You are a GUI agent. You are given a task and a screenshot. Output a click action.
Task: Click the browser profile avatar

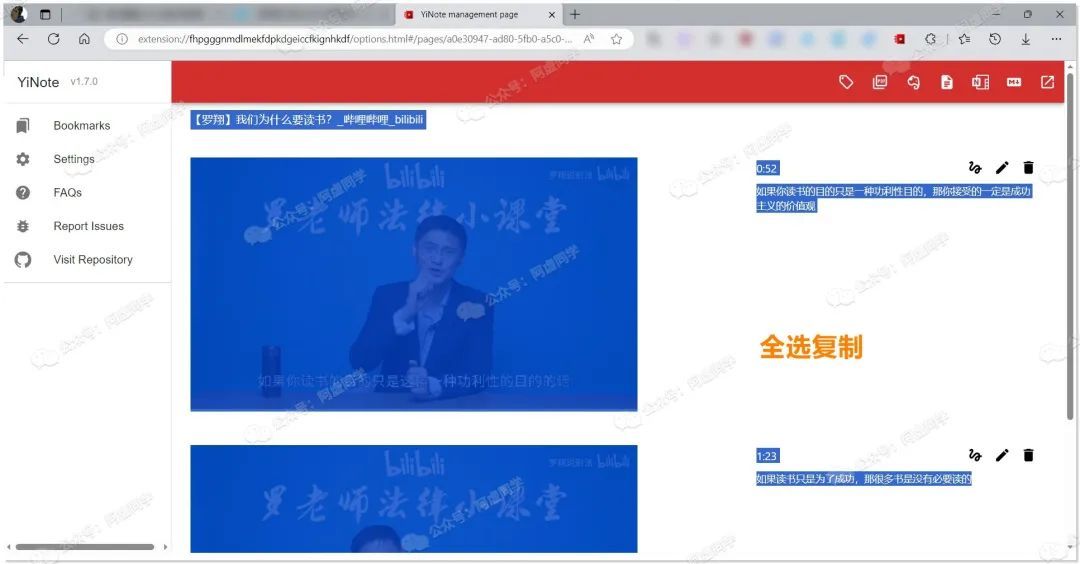[19, 14]
